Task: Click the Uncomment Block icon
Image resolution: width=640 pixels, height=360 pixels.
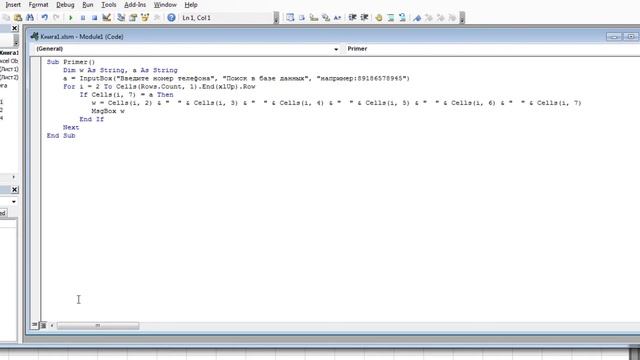Action: click(402, 18)
